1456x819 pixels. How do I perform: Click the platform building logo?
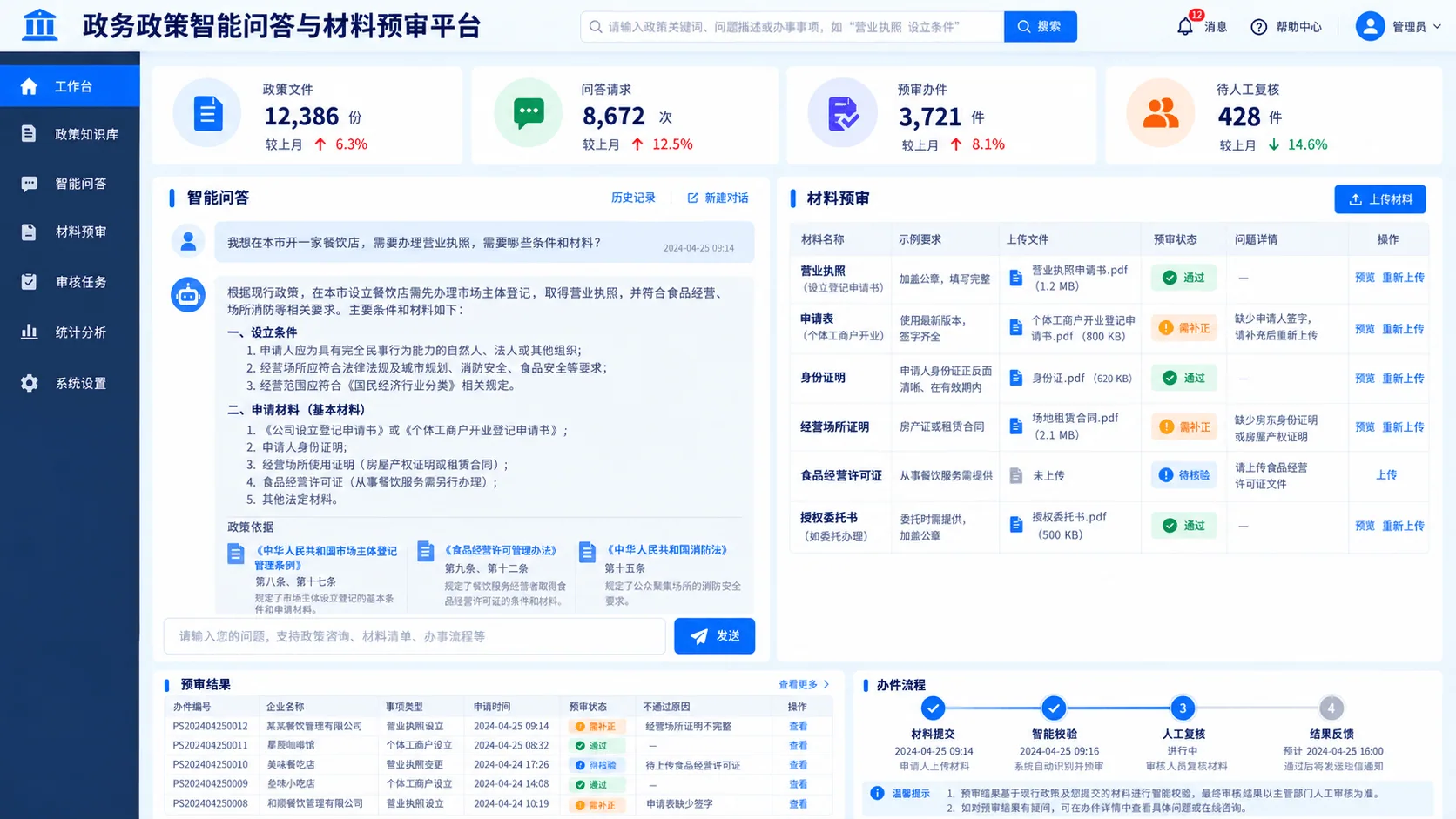tap(39, 25)
